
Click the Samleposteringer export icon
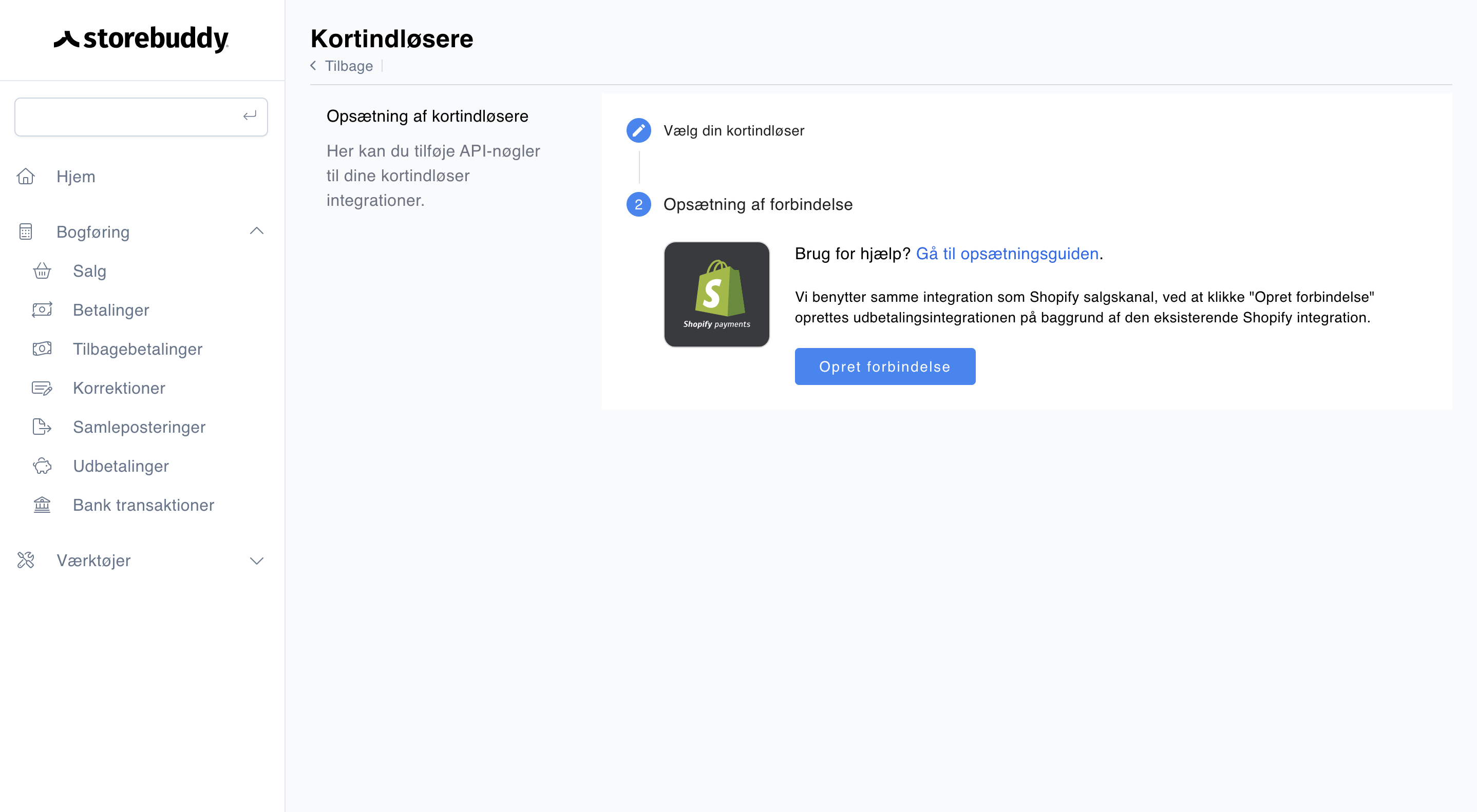tap(42, 427)
